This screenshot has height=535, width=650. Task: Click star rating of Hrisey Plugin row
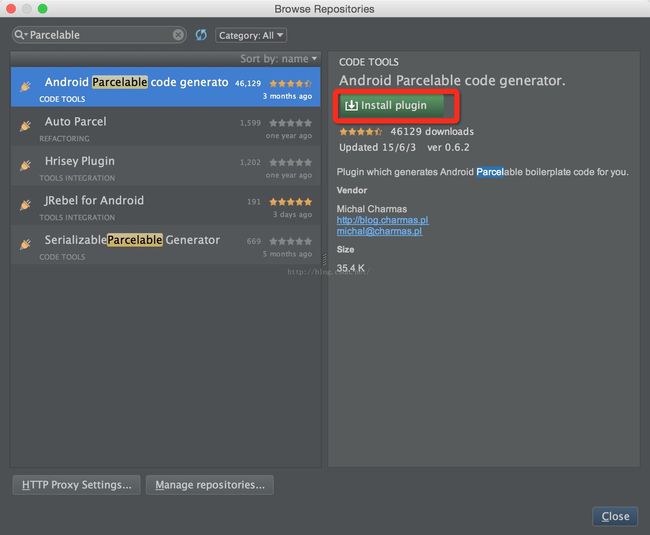(291, 162)
